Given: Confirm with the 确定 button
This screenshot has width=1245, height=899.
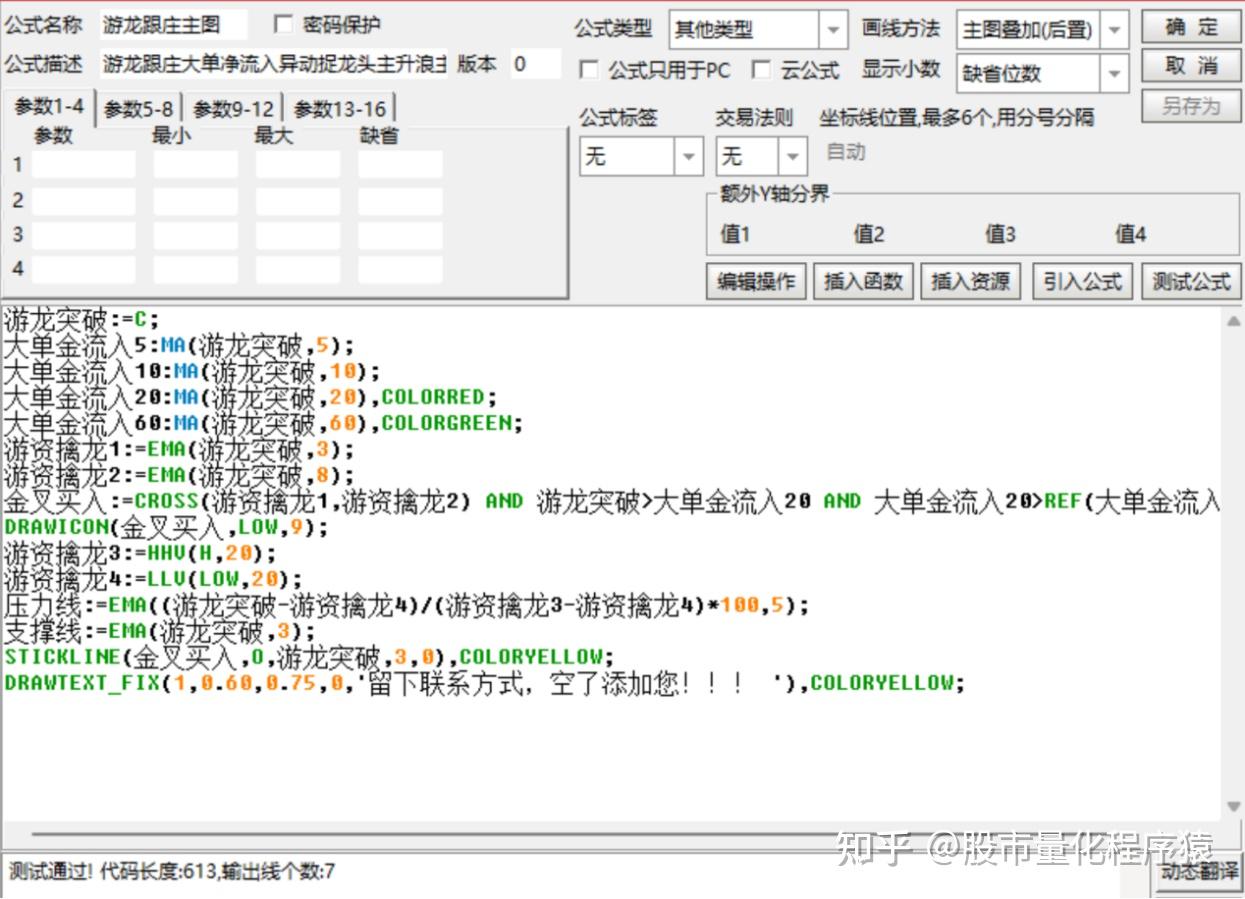Looking at the screenshot, I should (1191, 27).
